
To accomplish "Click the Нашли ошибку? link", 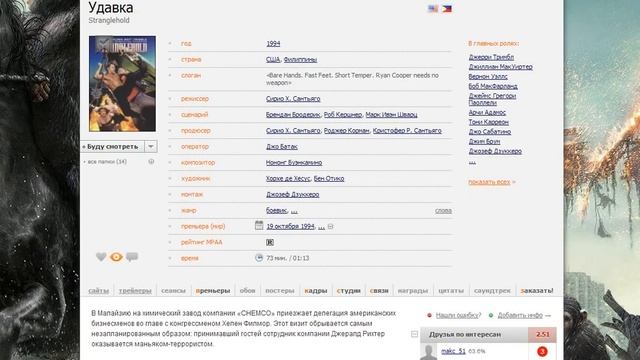I will point(458,315).
